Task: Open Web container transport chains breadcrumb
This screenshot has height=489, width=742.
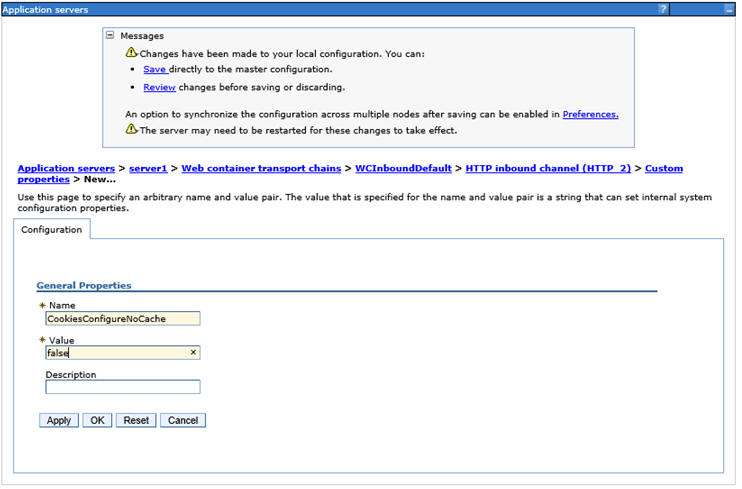Action: pos(261,168)
